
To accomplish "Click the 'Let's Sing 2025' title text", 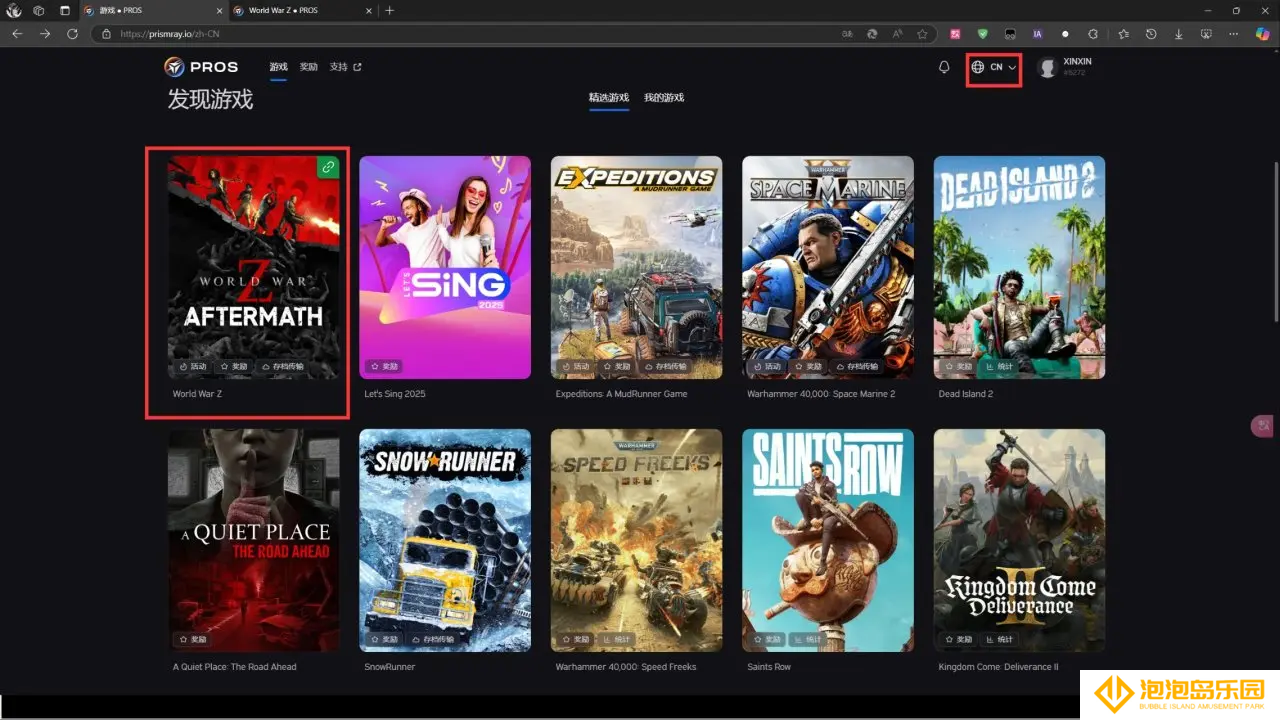I will click(x=395, y=394).
